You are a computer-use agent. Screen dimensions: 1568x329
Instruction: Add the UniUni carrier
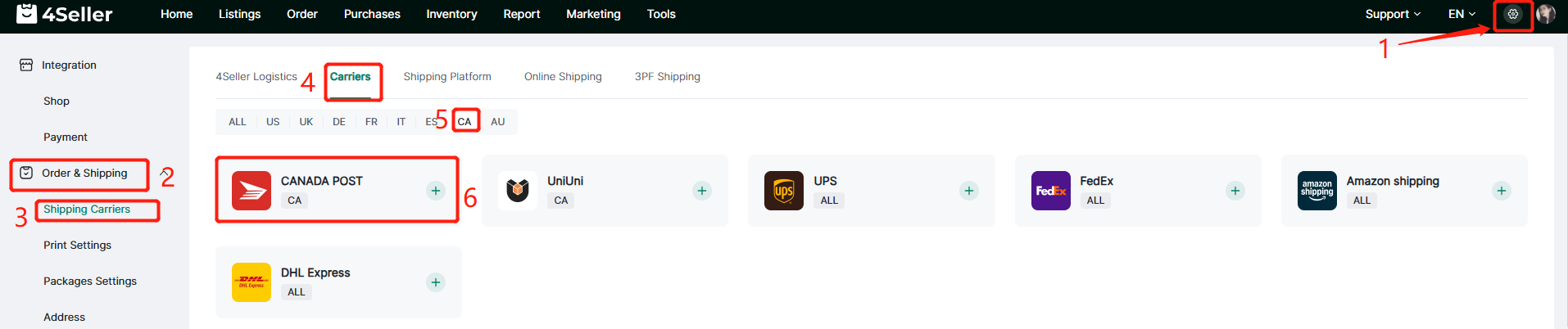pos(702,191)
